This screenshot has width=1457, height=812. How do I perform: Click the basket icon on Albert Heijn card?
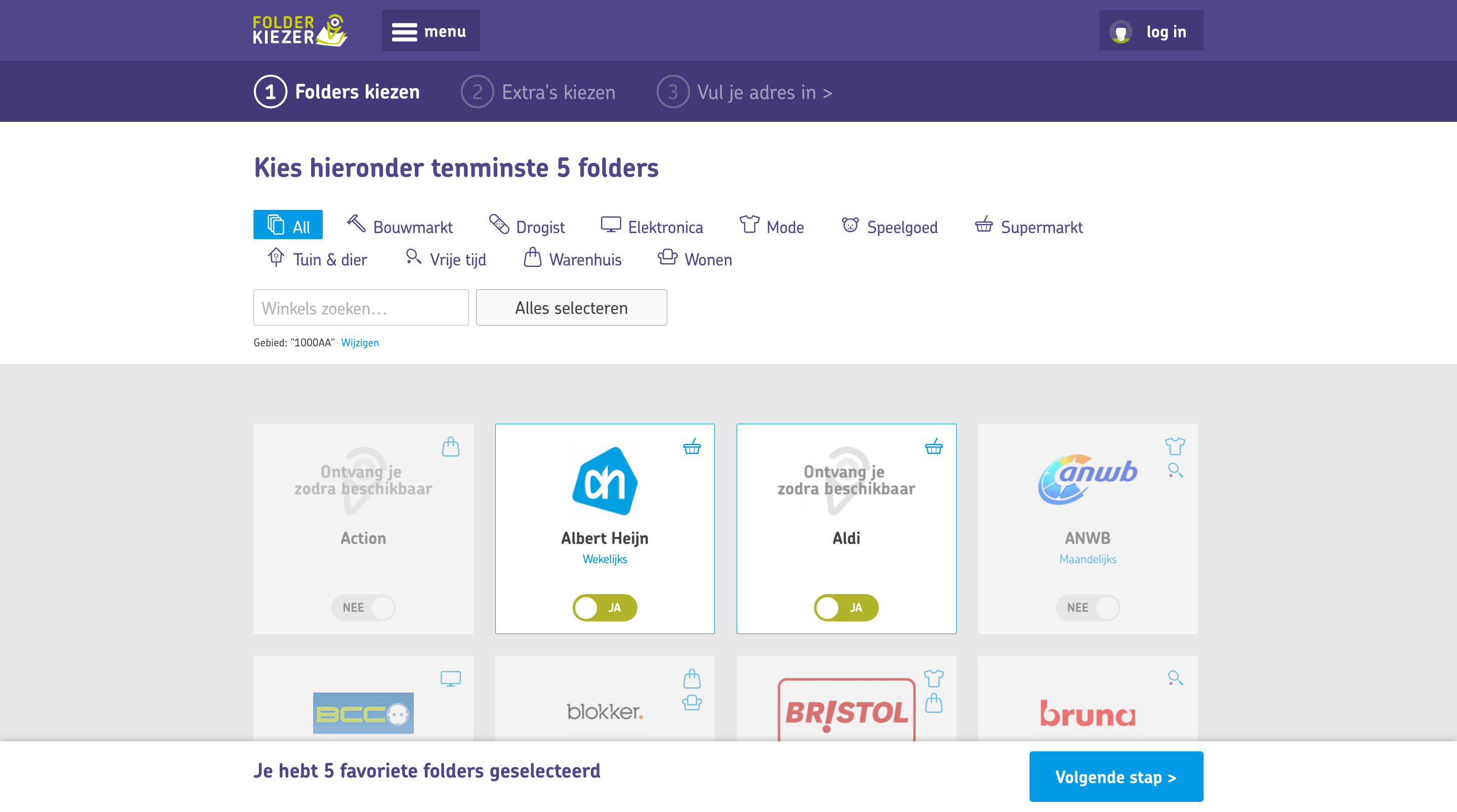pos(692,446)
